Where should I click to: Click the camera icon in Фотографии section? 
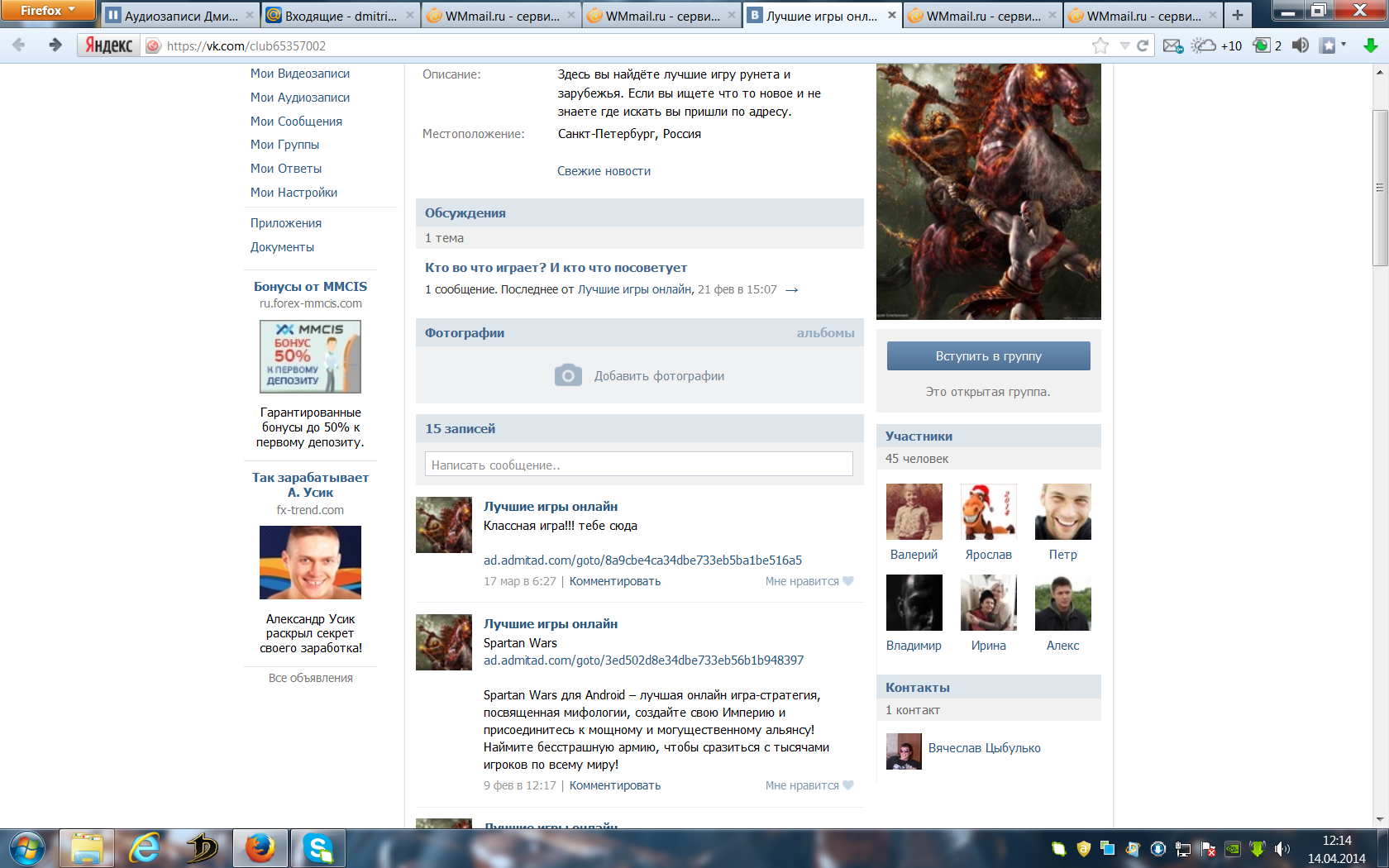(568, 375)
